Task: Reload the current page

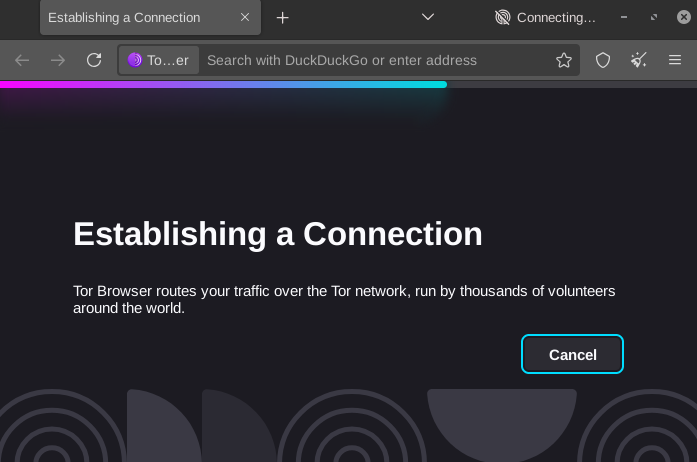Action: 94,60
